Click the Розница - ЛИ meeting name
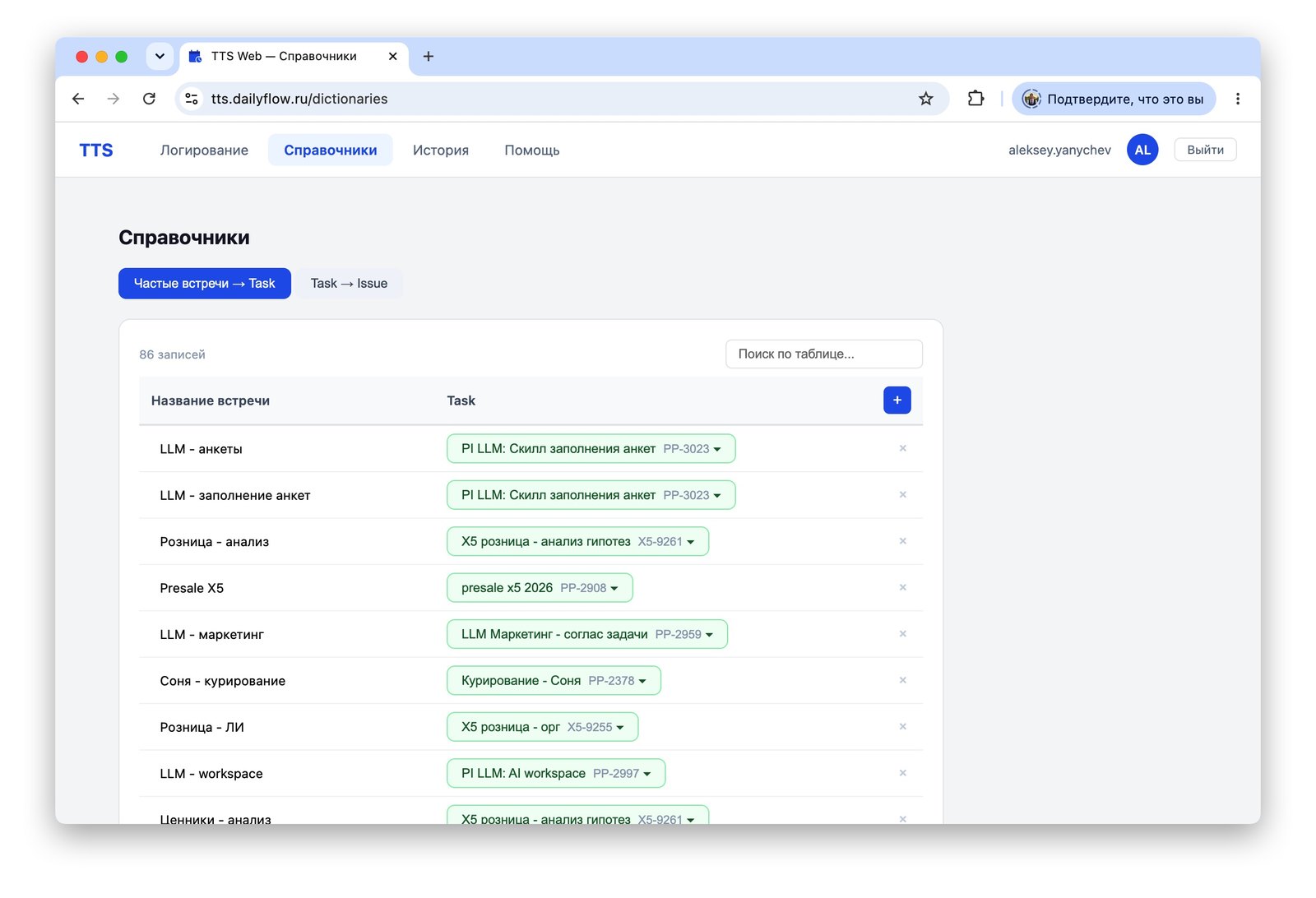This screenshot has height=898, width=1316. coord(202,727)
